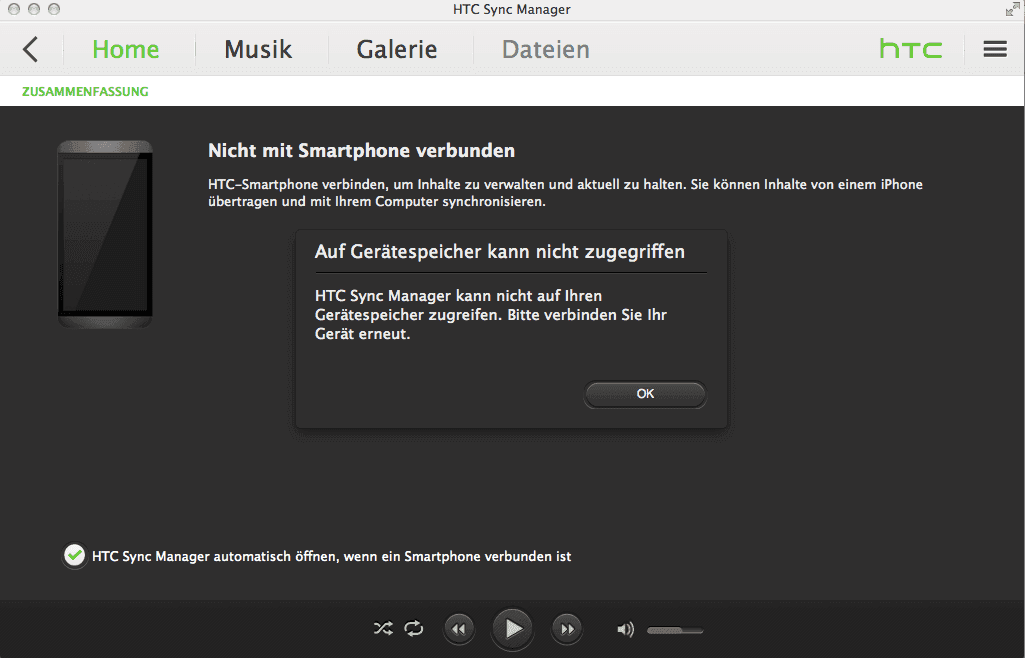Adjust the volume slider
The height and width of the screenshot is (658, 1025).
coord(675,631)
